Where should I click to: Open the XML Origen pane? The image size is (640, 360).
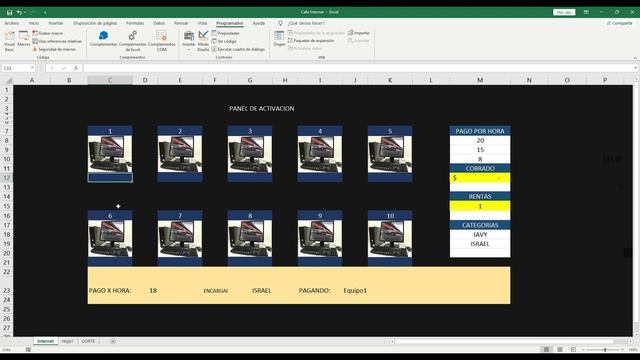click(x=279, y=39)
